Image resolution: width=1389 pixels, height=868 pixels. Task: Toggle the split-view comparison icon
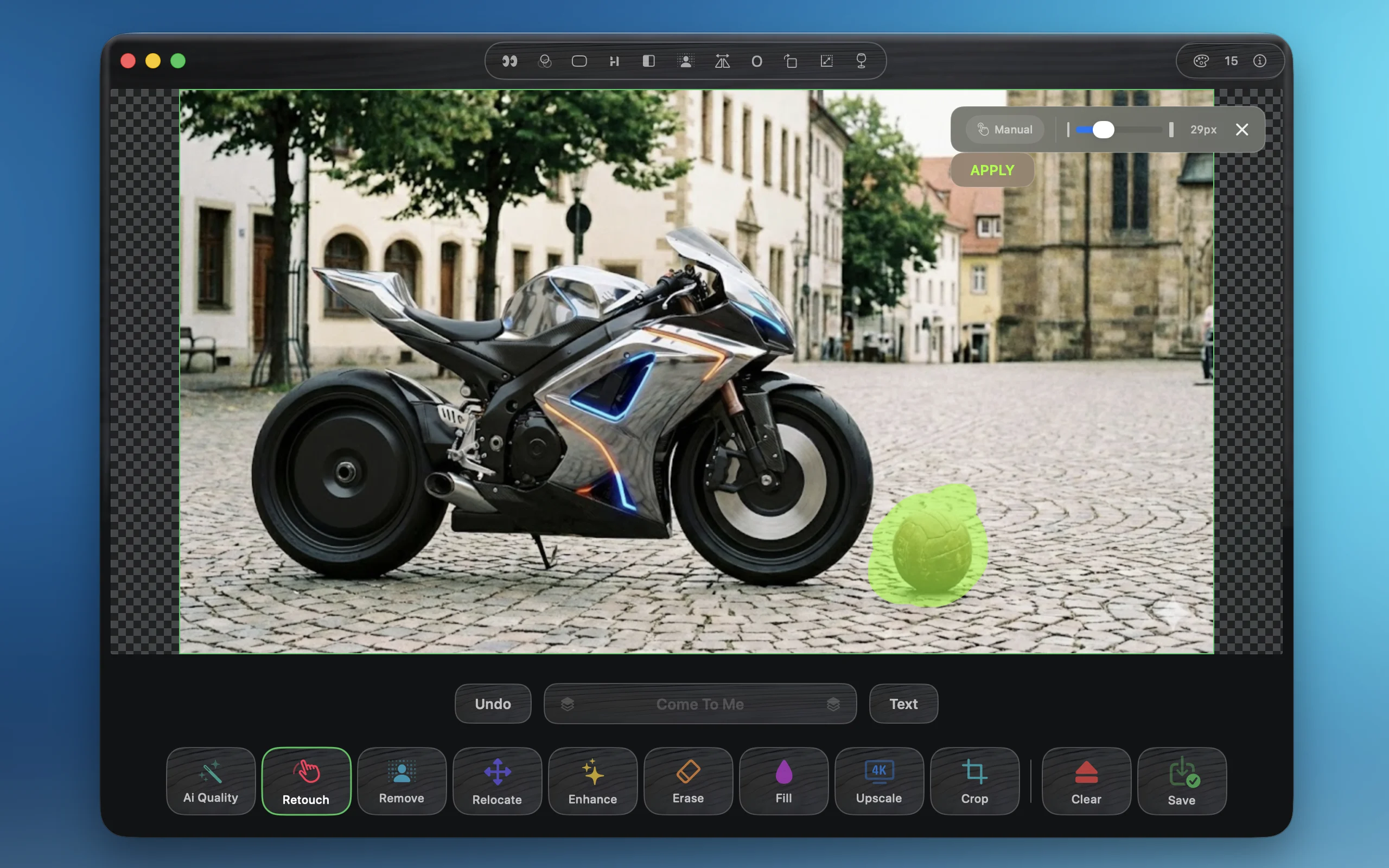648,61
